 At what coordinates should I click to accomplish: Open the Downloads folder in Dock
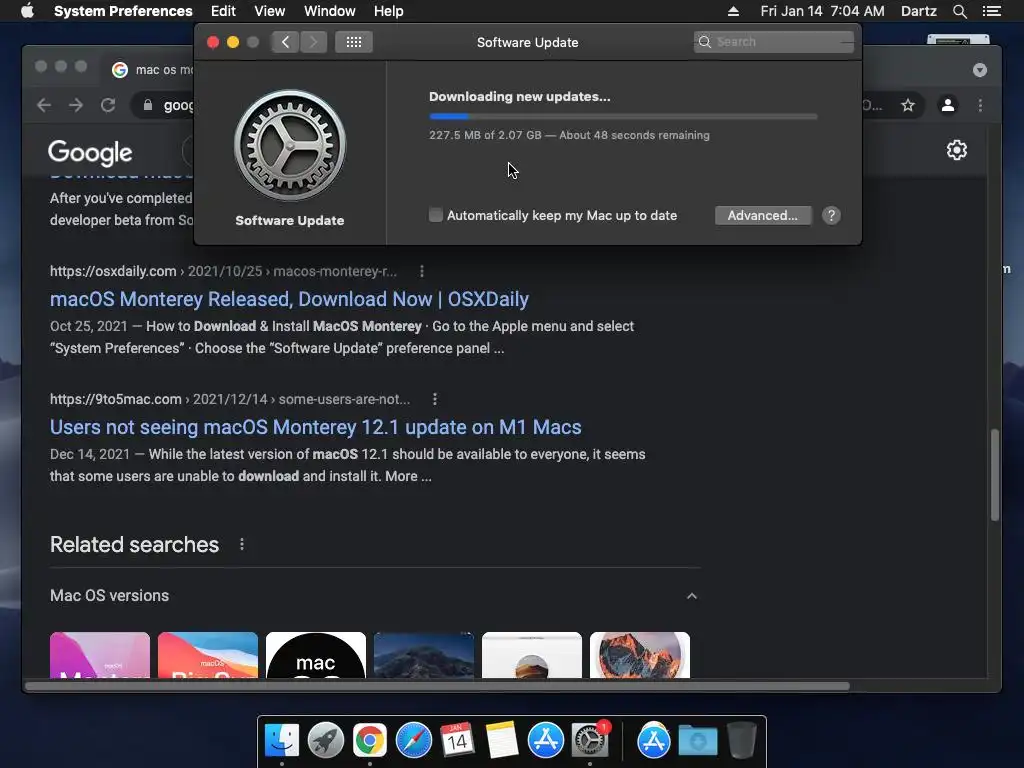point(697,741)
